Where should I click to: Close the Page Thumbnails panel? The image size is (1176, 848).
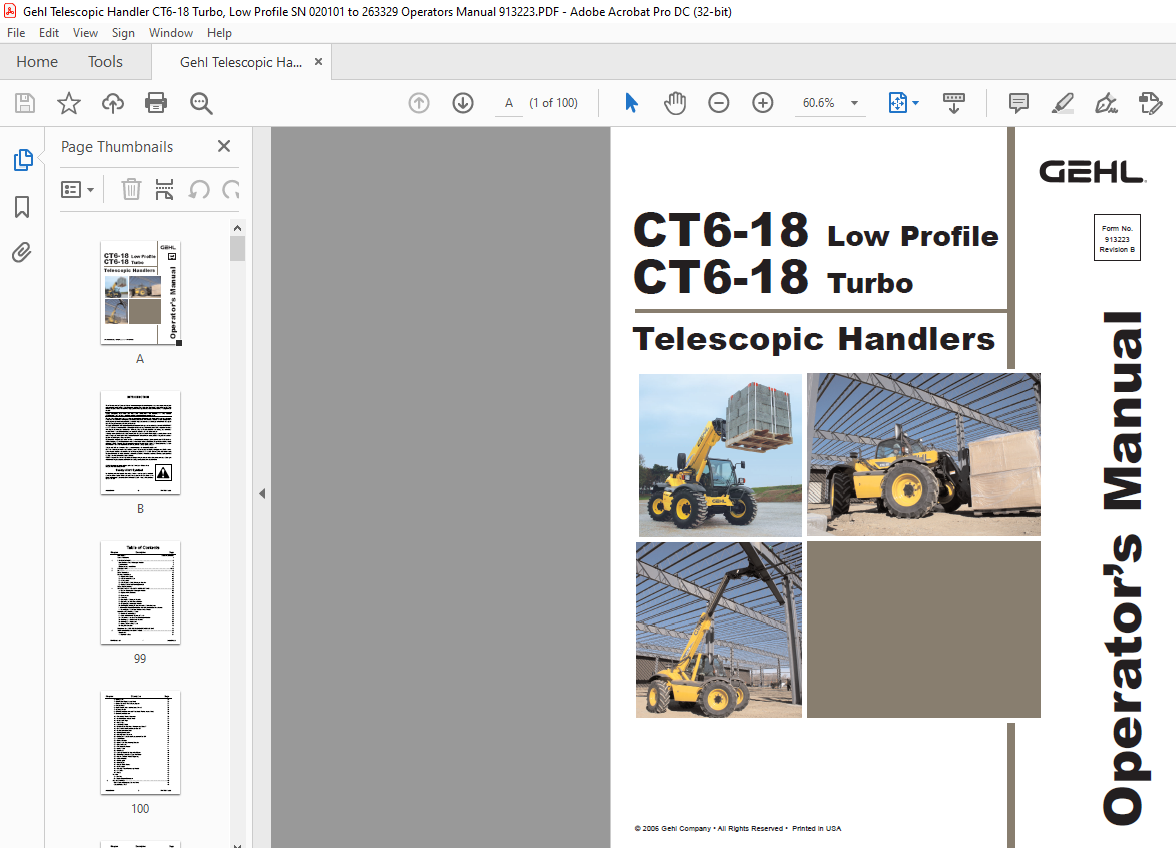point(224,146)
